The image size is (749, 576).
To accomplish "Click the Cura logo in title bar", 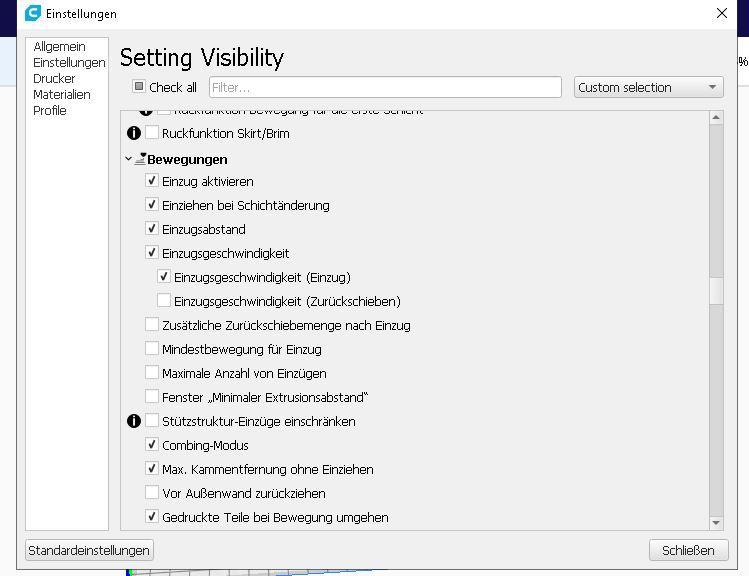I will (x=33, y=14).
